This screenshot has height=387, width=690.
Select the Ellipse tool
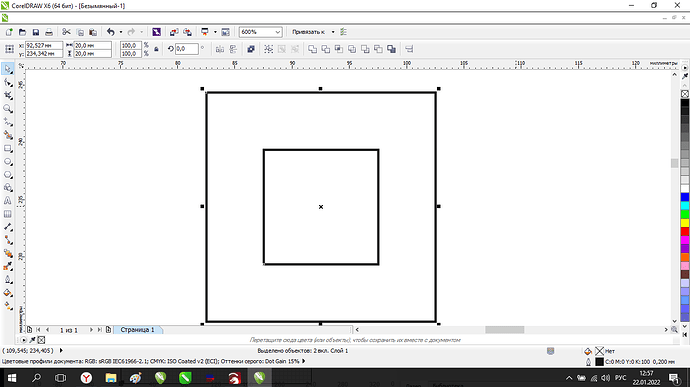click(7, 162)
